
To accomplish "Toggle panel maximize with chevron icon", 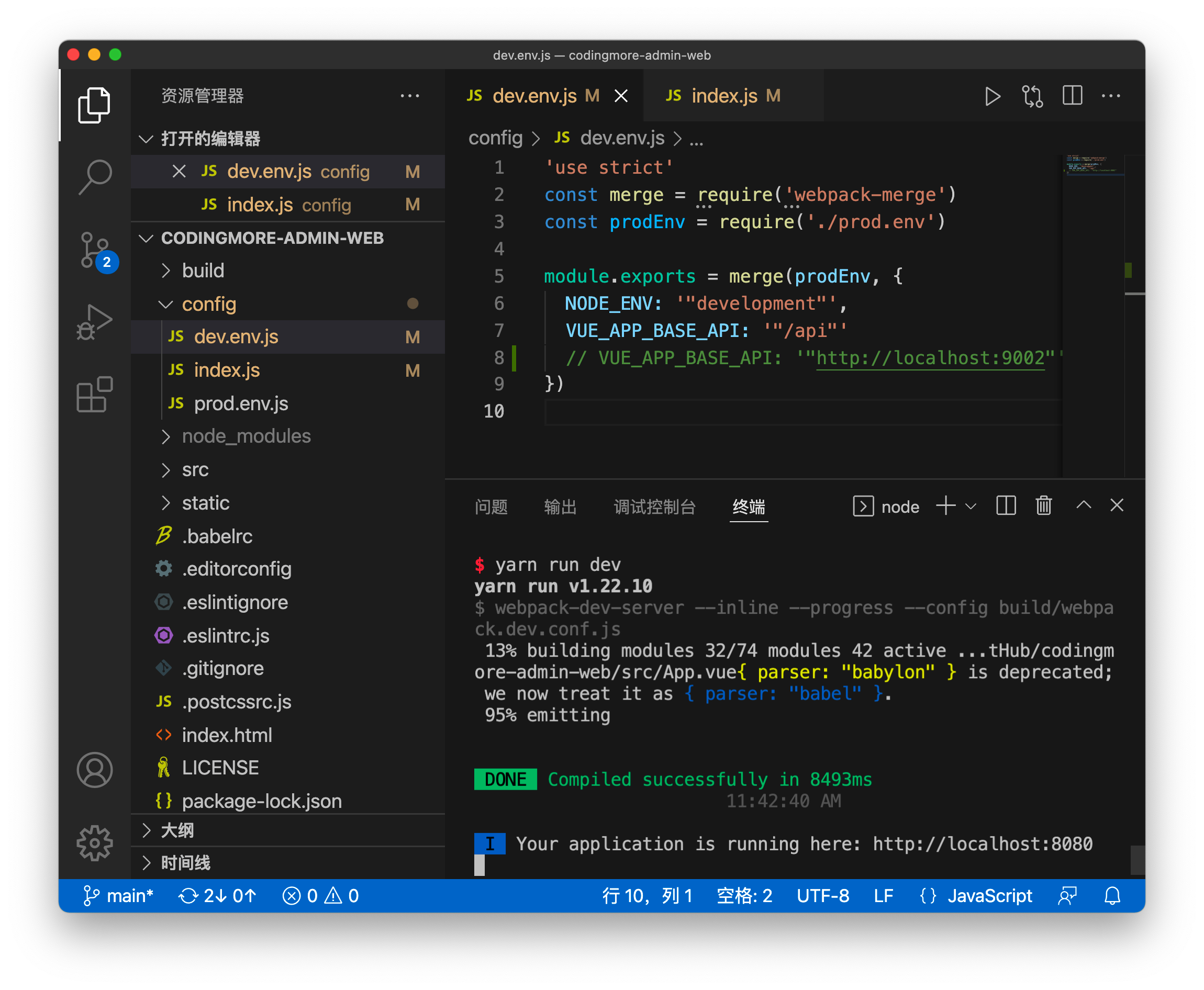I will pos(1084,506).
